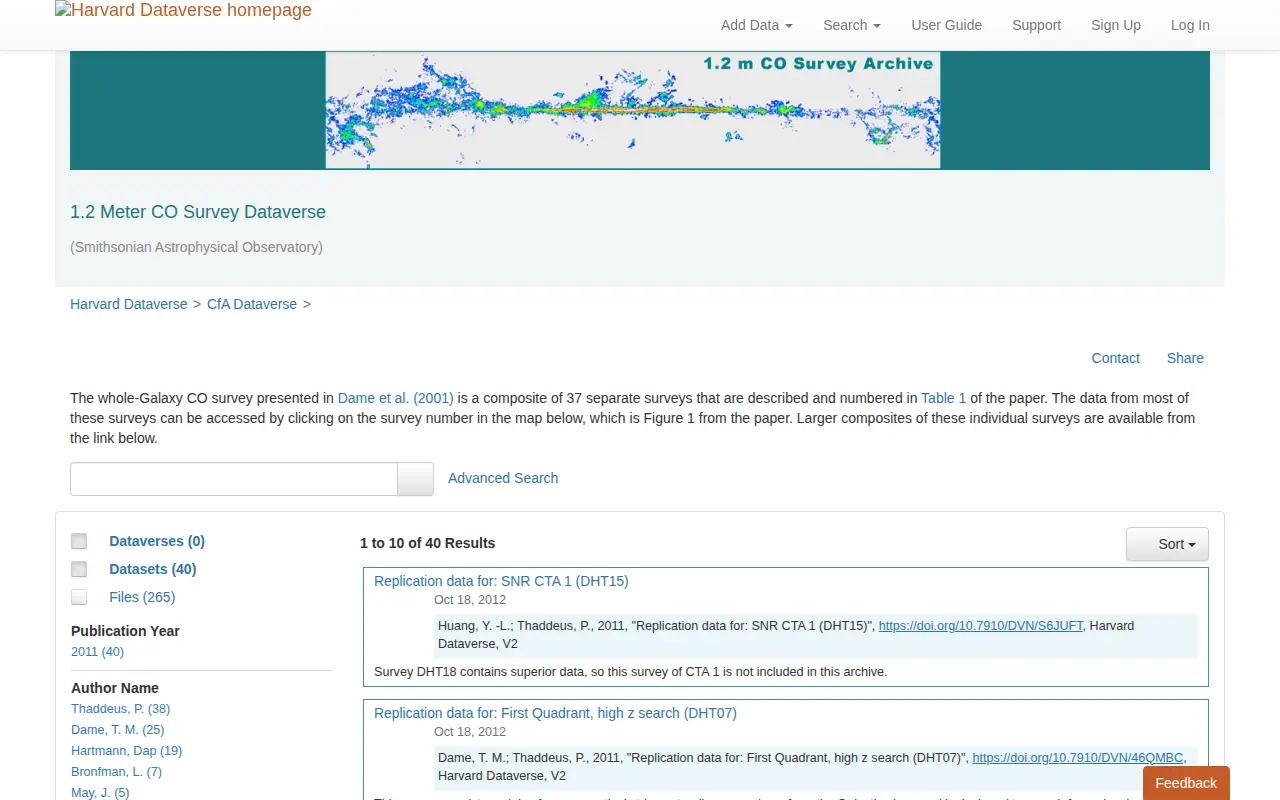Click the Contact link
Viewport: 1280px width, 800px height.
(1116, 358)
